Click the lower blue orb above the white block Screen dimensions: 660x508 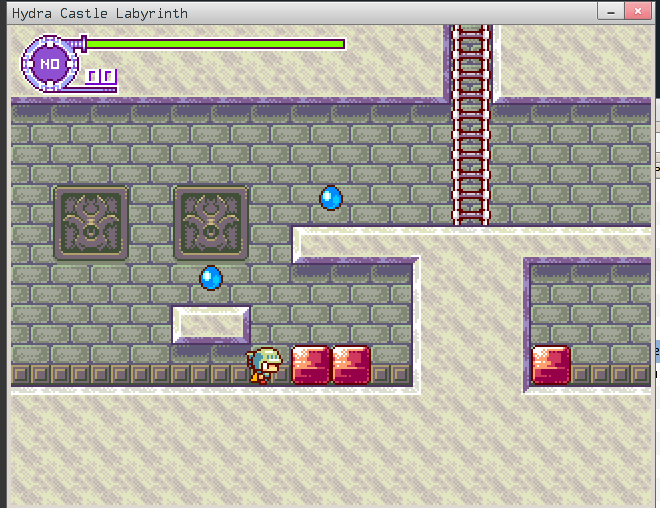tap(210, 277)
